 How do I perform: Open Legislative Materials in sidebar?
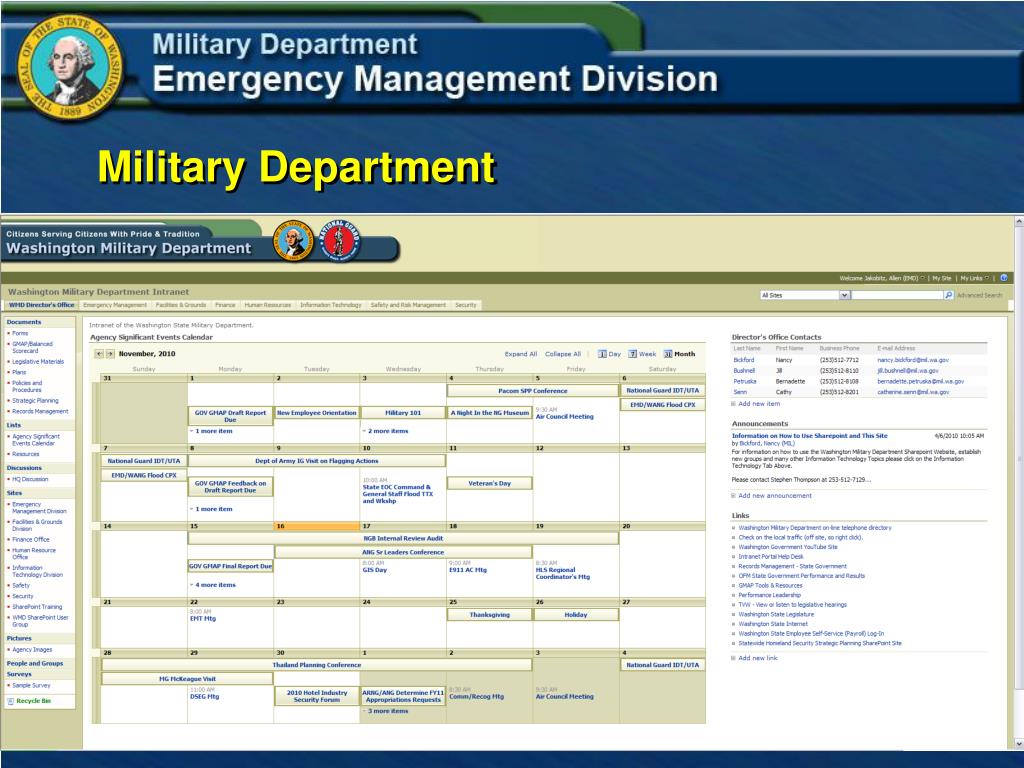point(38,361)
